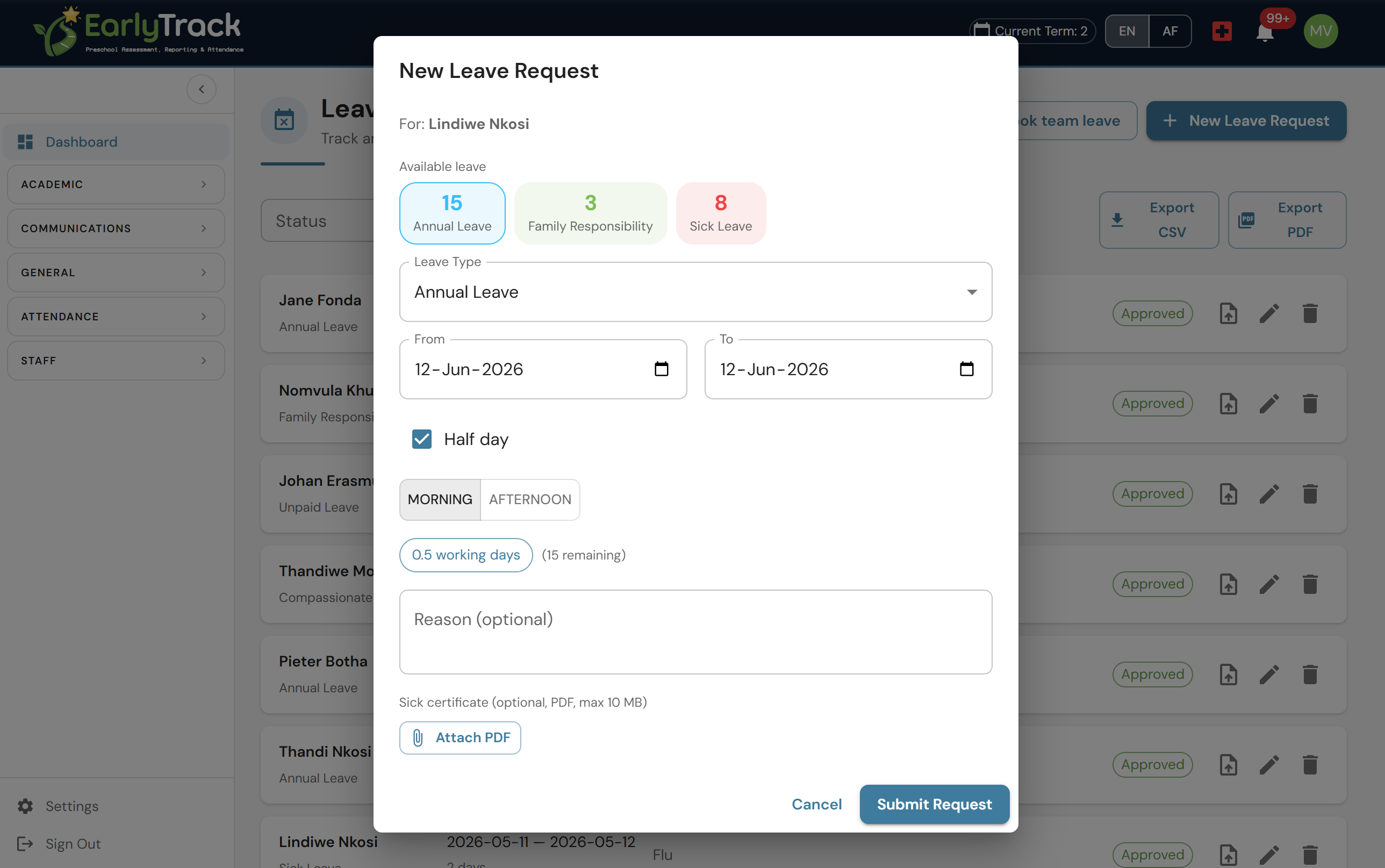
Task: Edit Pieter Botha's Annual Leave
Action: (1269, 675)
